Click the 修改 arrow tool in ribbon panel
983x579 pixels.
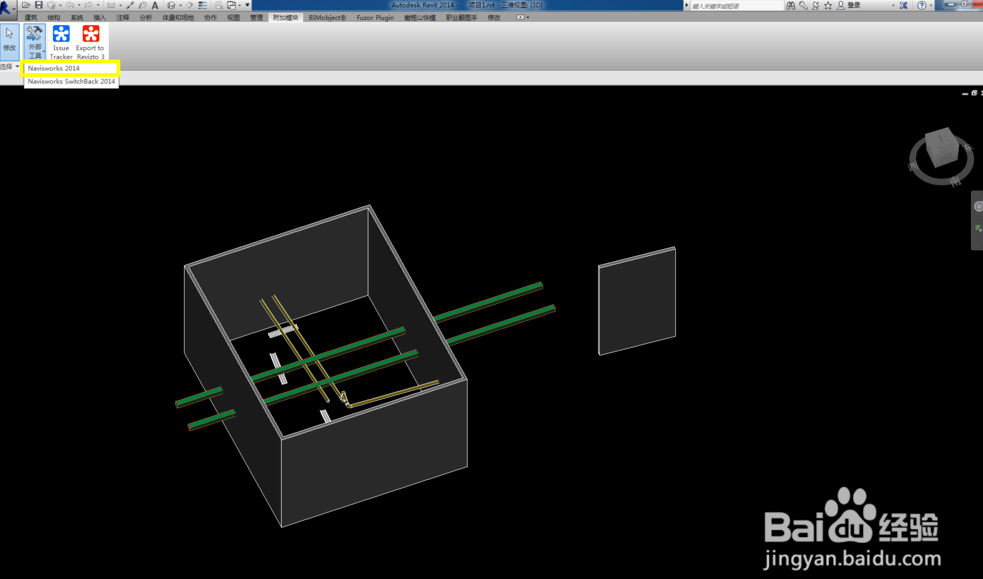9,41
